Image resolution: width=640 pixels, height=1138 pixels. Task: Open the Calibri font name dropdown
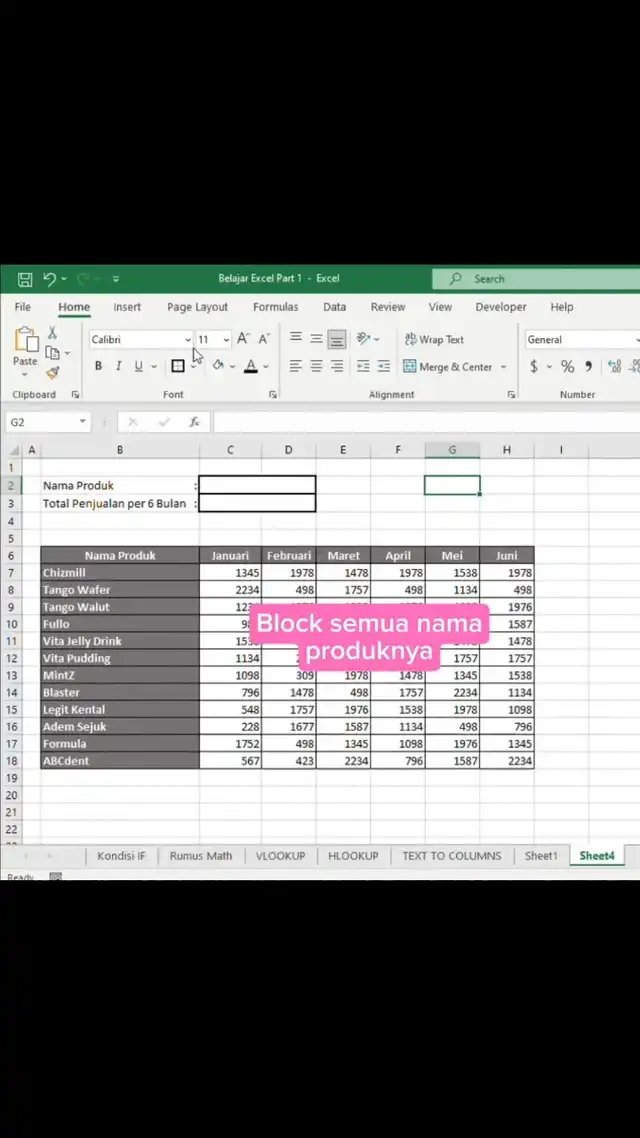[187, 340]
